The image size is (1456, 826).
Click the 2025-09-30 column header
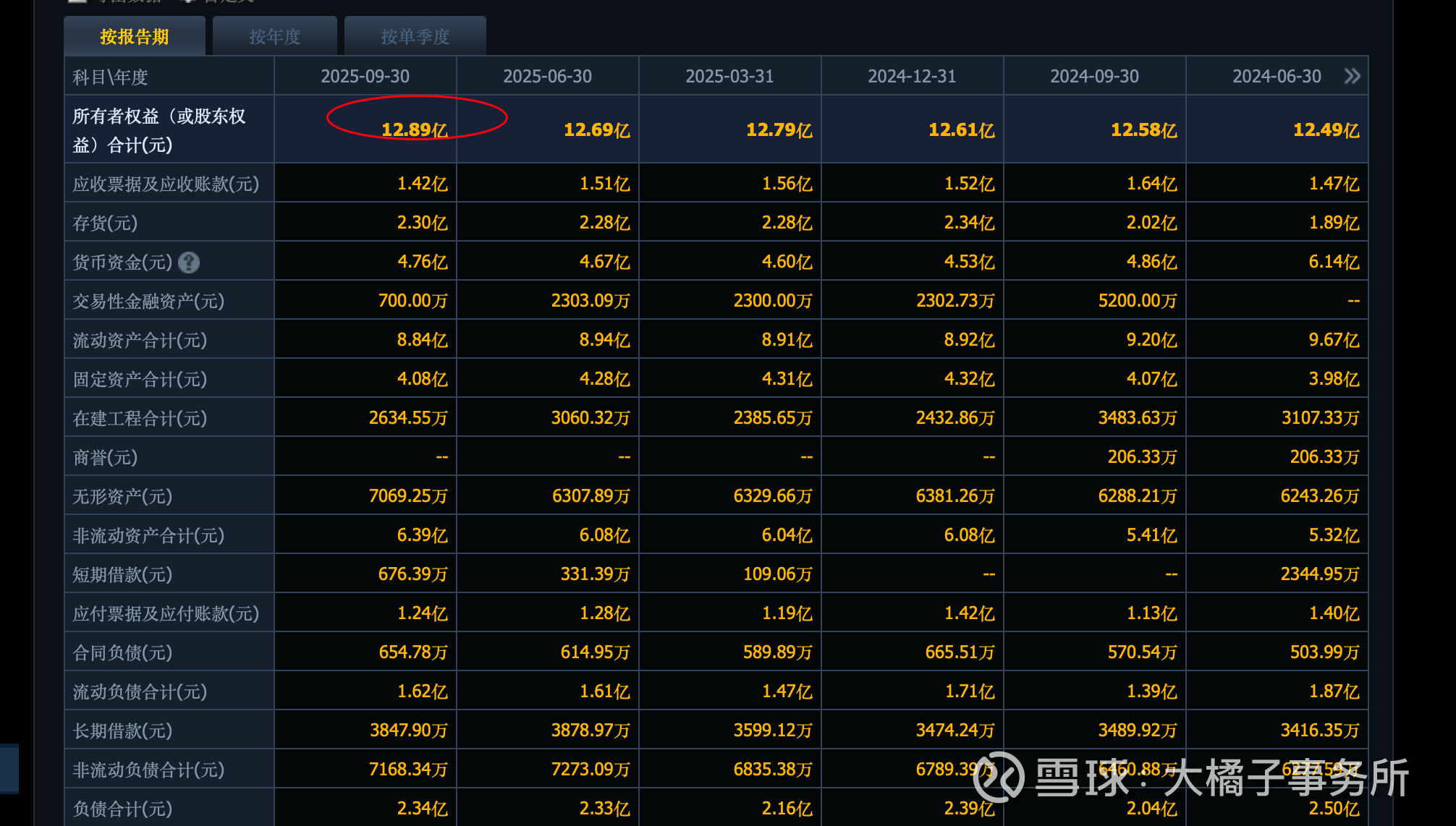[x=365, y=76]
